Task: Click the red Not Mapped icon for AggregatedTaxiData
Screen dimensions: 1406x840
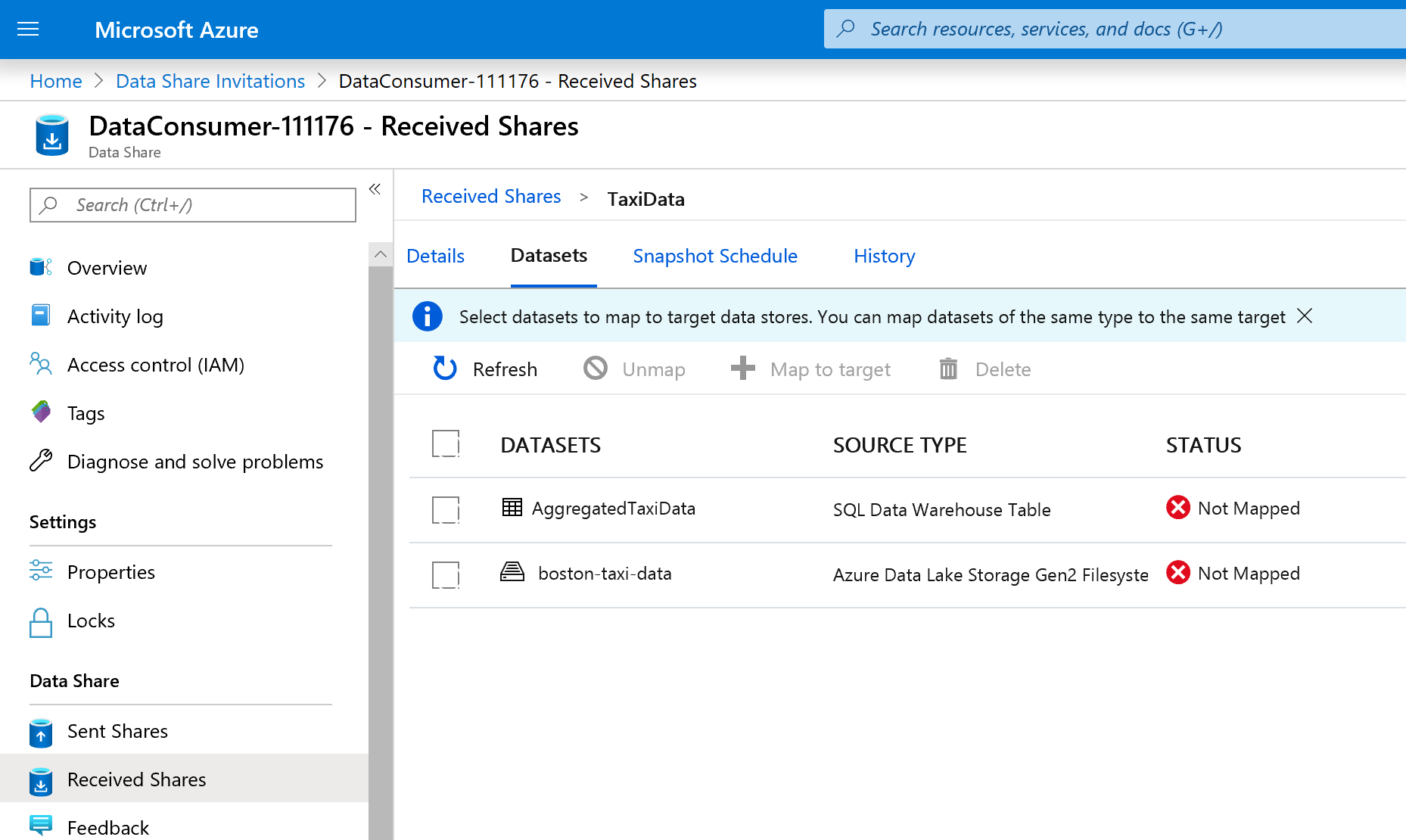Action: (x=1178, y=508)
